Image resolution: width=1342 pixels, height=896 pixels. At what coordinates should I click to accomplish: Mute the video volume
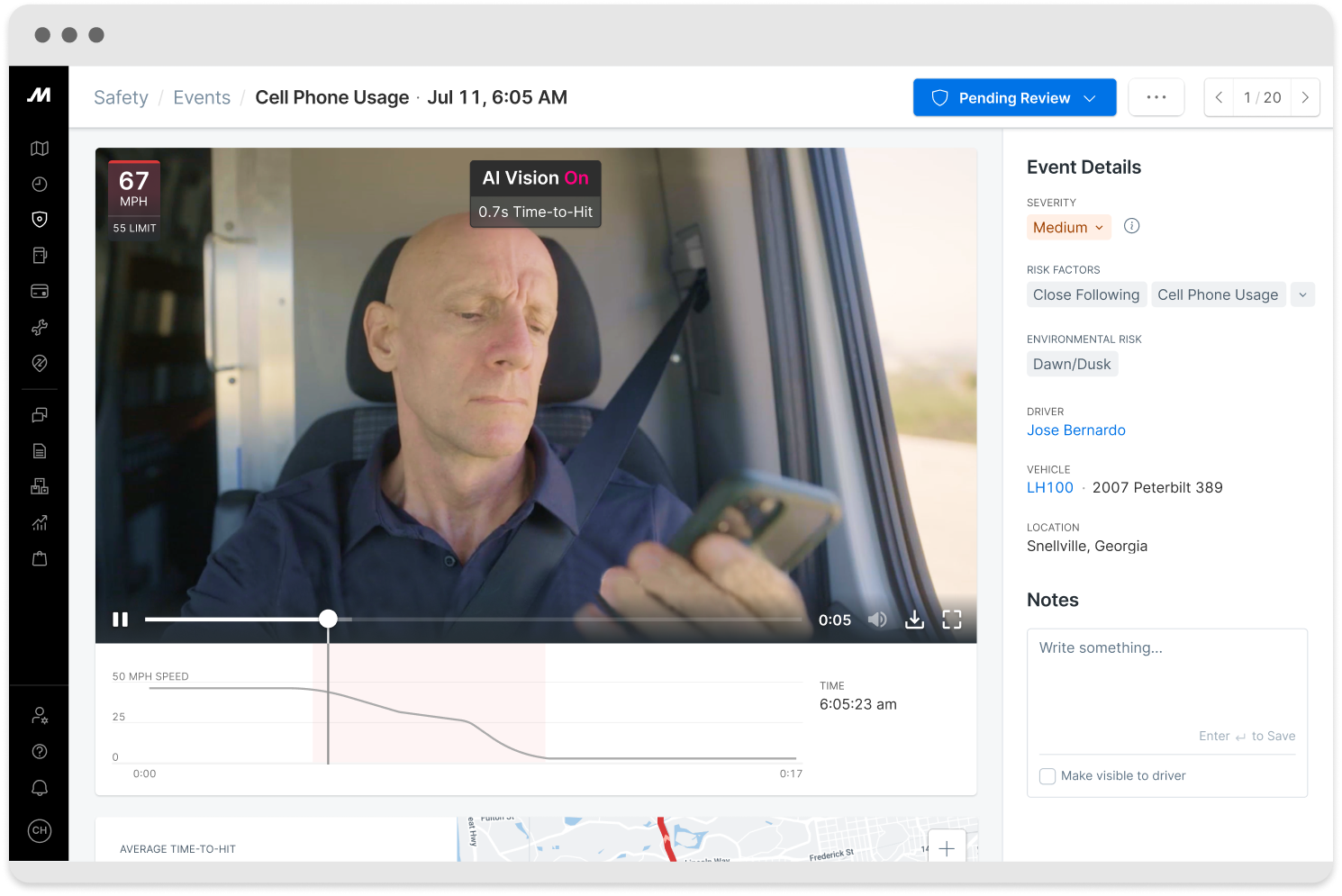[x=877, y=620]
